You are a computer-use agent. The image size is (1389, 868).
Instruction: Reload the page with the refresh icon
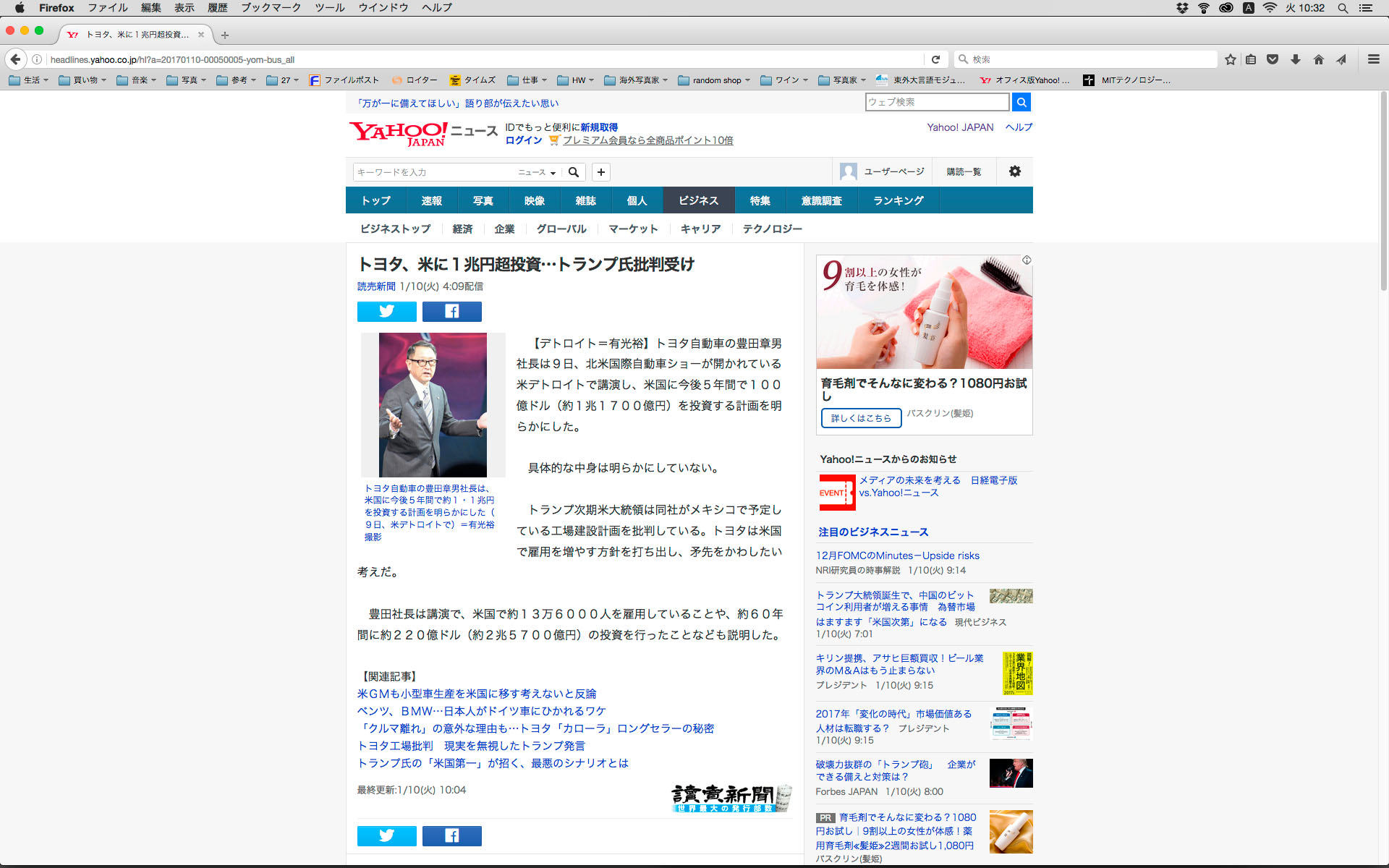[935, 59]
